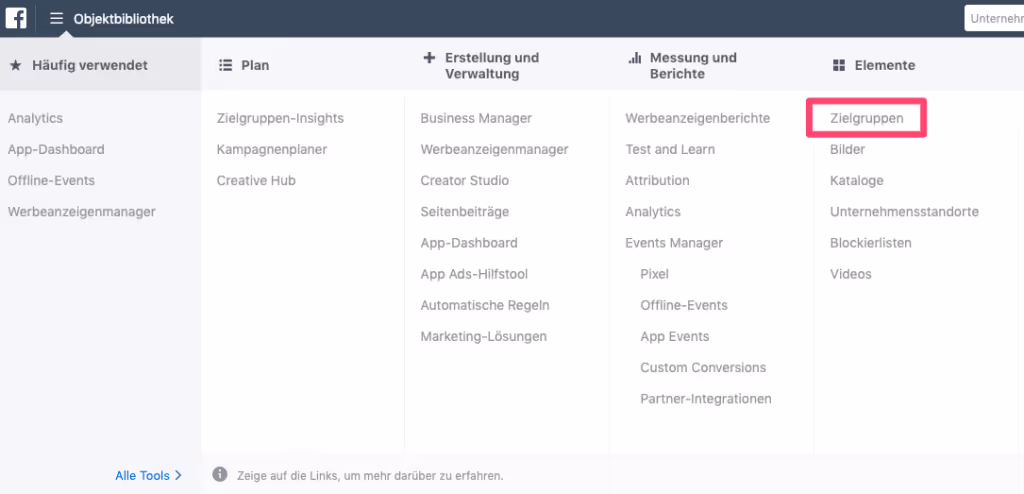Open App Ads-Hilfstool
This screenshot has width=1024, height=494.
474,274
